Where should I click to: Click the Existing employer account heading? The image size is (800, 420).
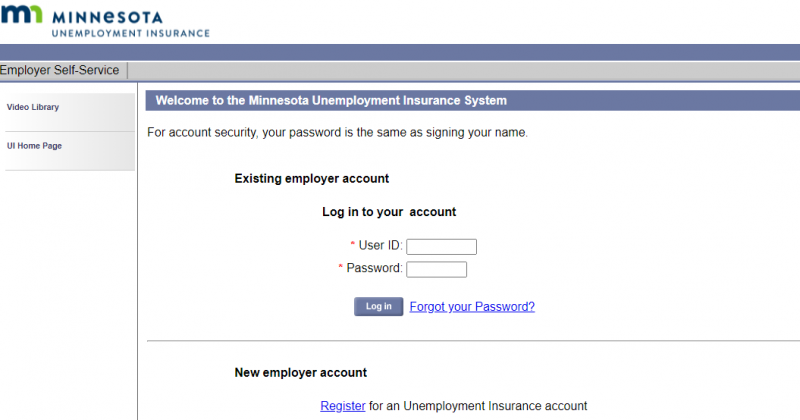[x=311, y=179]
